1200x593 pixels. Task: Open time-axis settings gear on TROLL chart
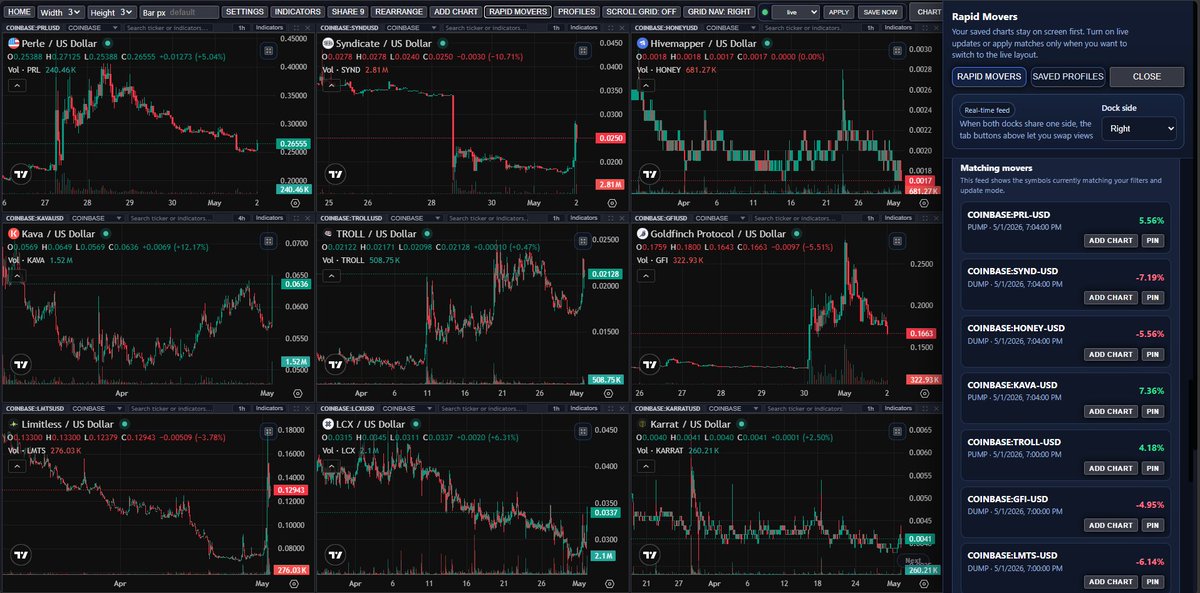pos(609,394)
